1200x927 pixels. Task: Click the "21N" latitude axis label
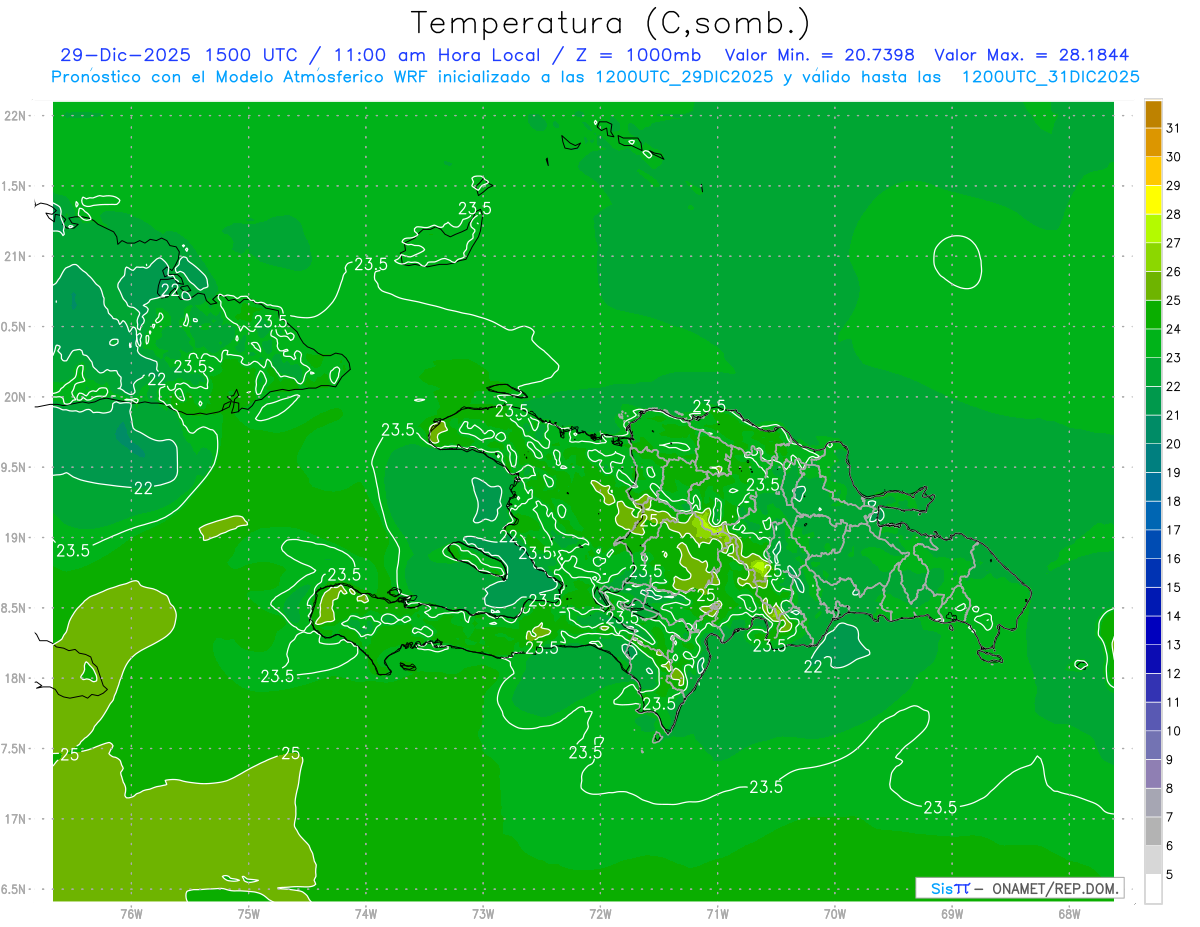[15, 256]
